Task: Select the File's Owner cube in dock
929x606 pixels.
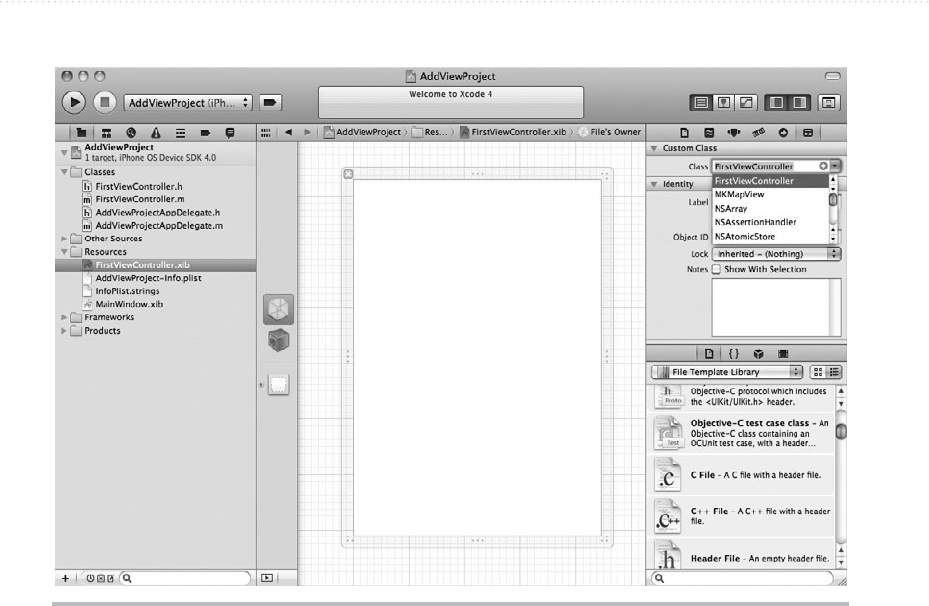Action: coord(278,309)
